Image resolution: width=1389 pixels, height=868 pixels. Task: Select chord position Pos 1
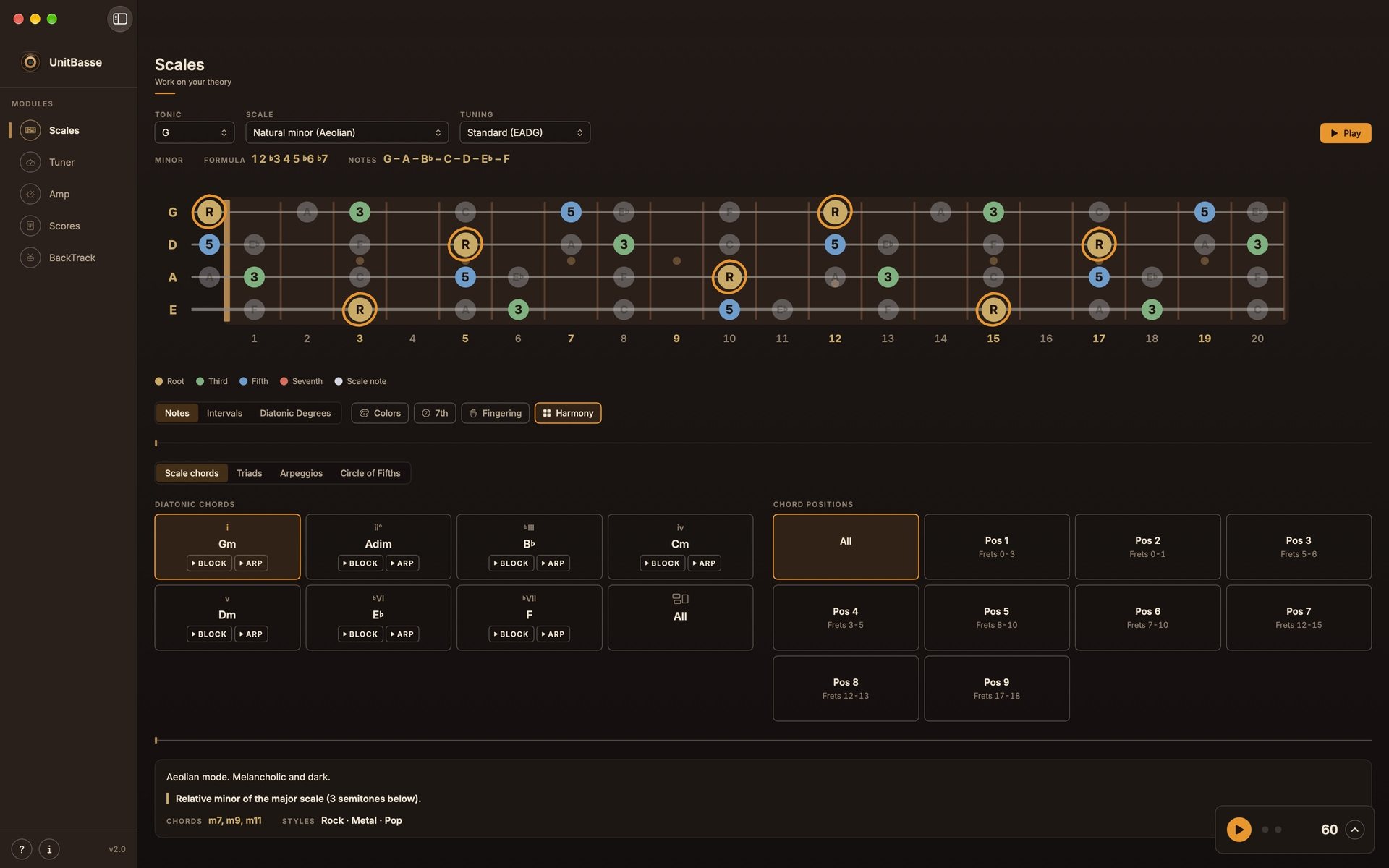(x=997, y=547)
